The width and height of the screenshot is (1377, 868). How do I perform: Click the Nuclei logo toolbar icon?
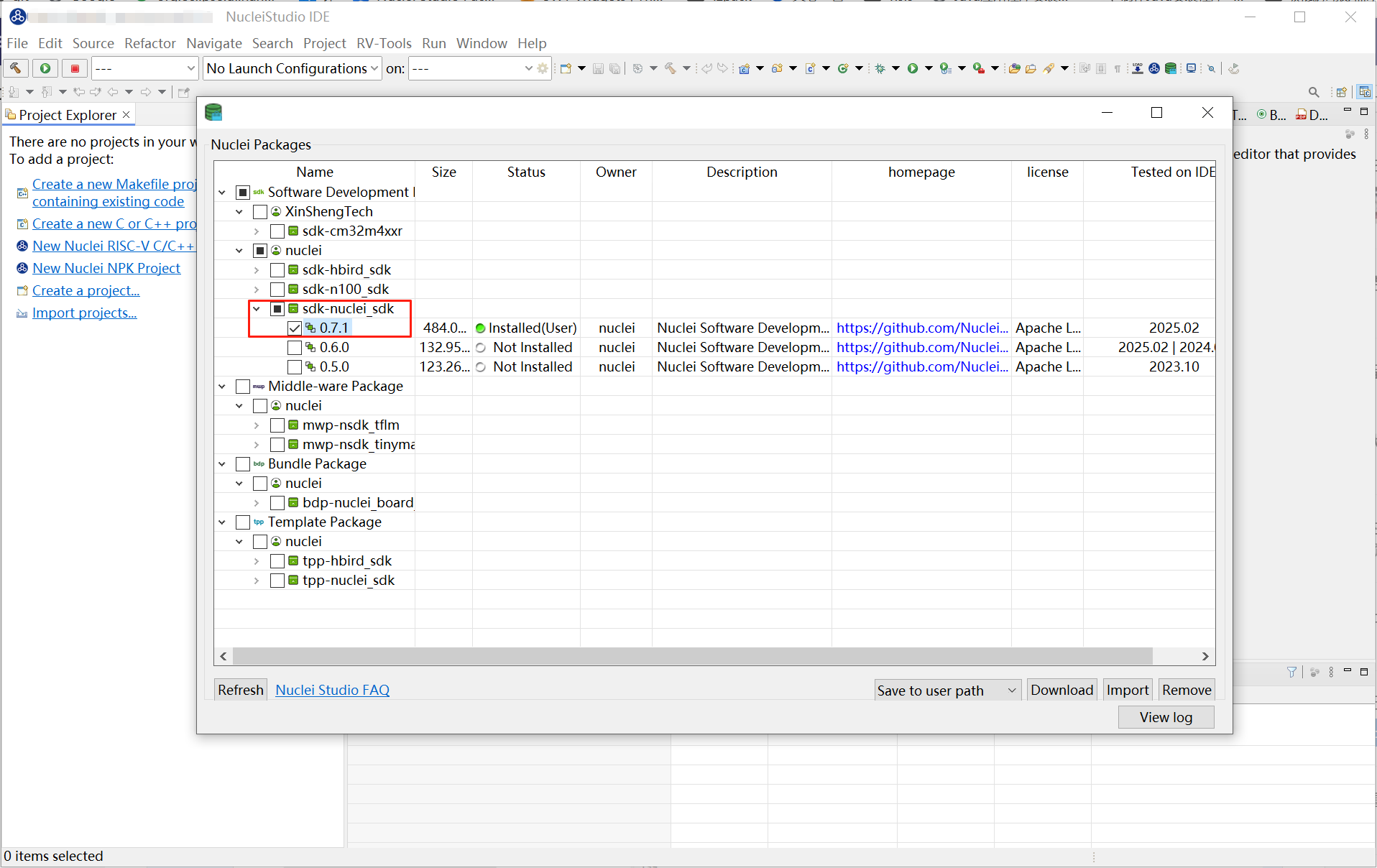click(1154, 68)
